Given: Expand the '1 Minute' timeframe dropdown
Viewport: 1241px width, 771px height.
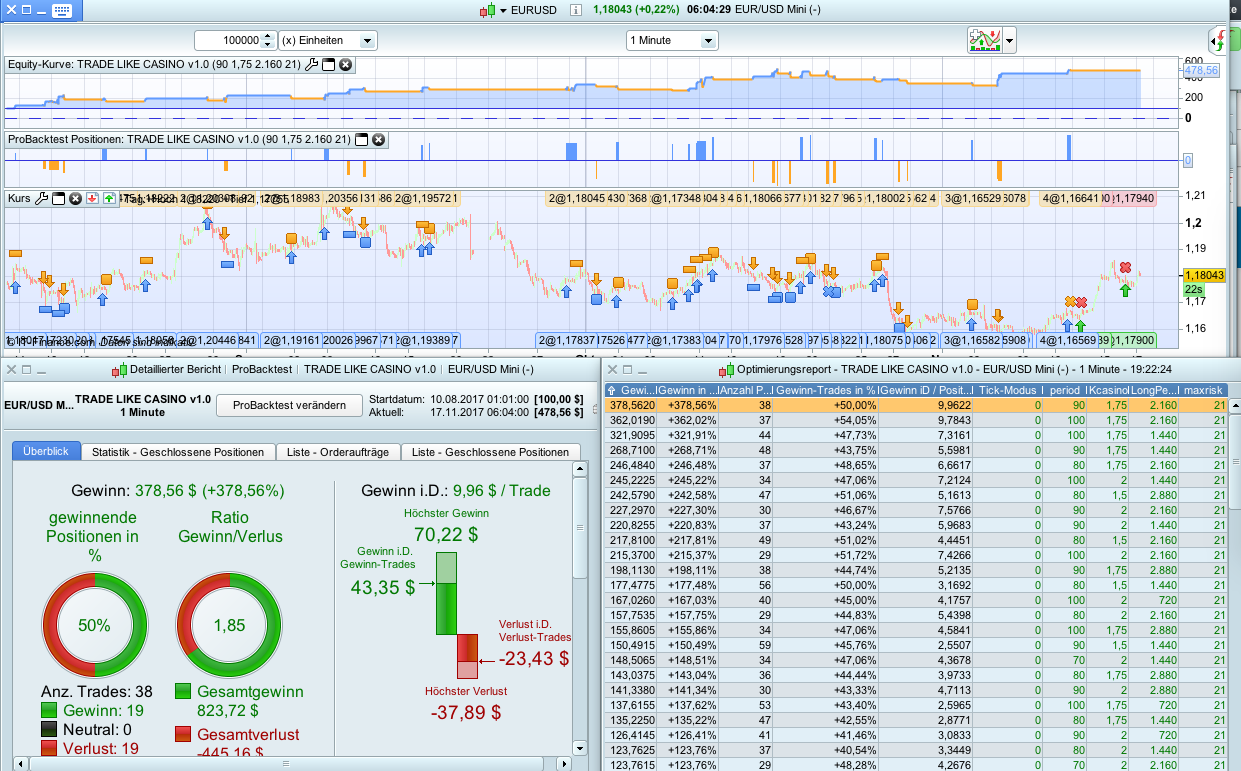Looking at the screenshot, I should (672, 41).
